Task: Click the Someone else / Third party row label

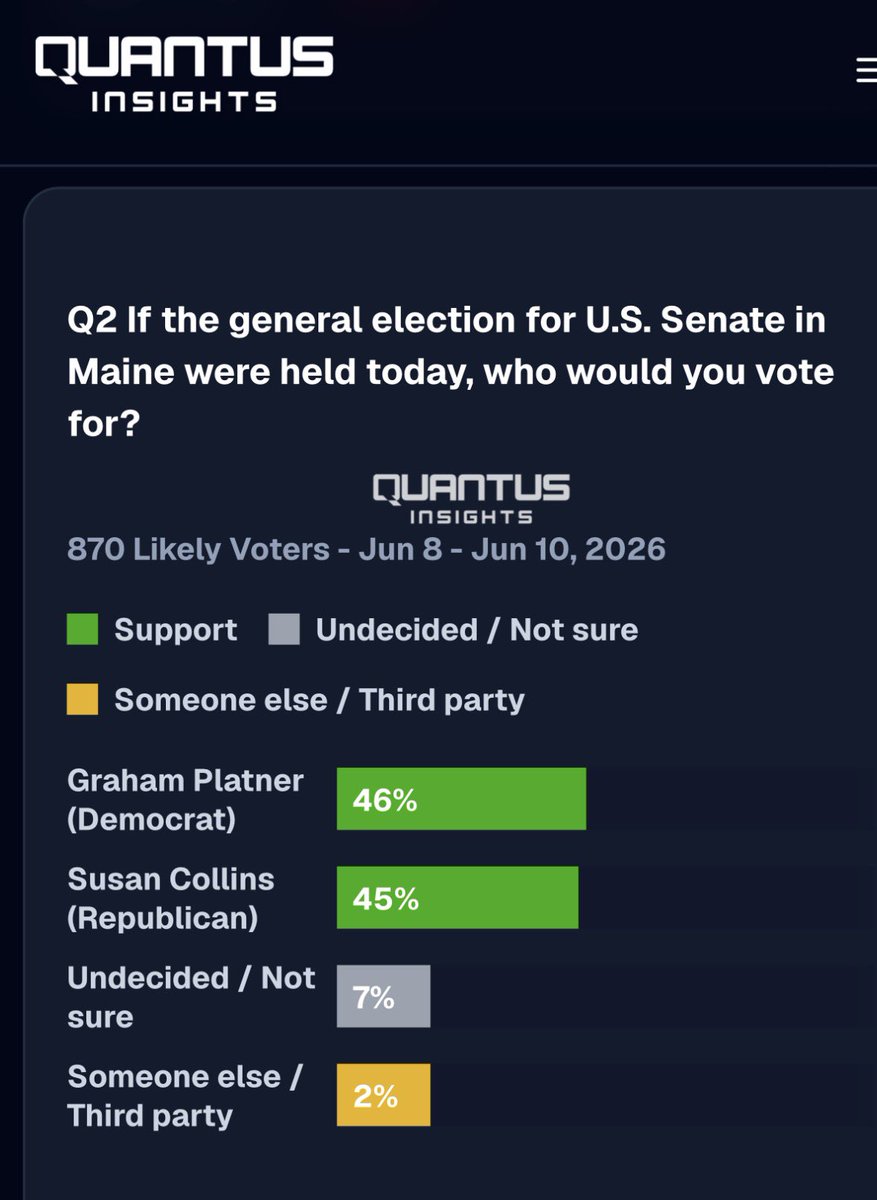Action: click(x=185, y=1096)
